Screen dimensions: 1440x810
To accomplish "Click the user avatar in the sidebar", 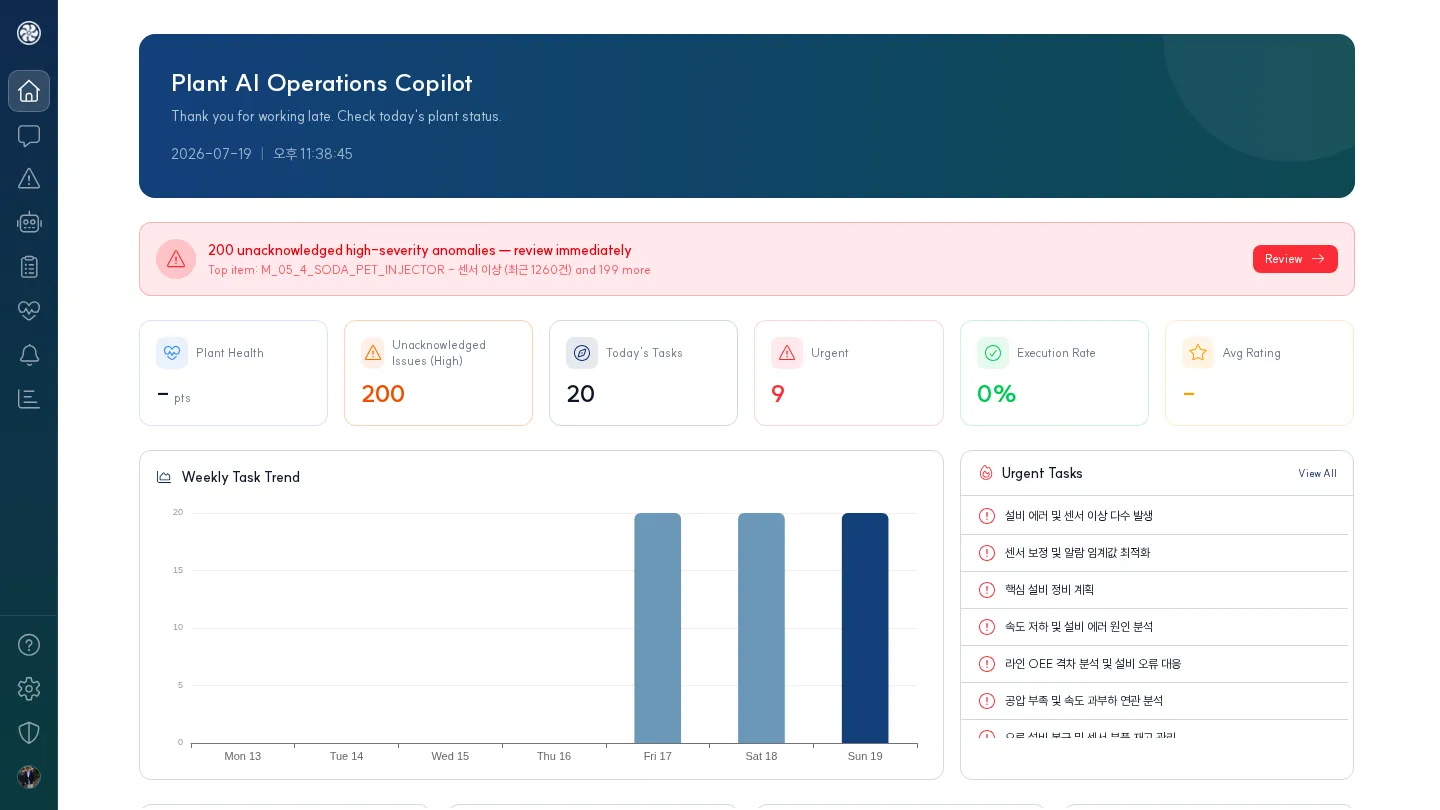I will pyautogui.click(x=29, y=777).
